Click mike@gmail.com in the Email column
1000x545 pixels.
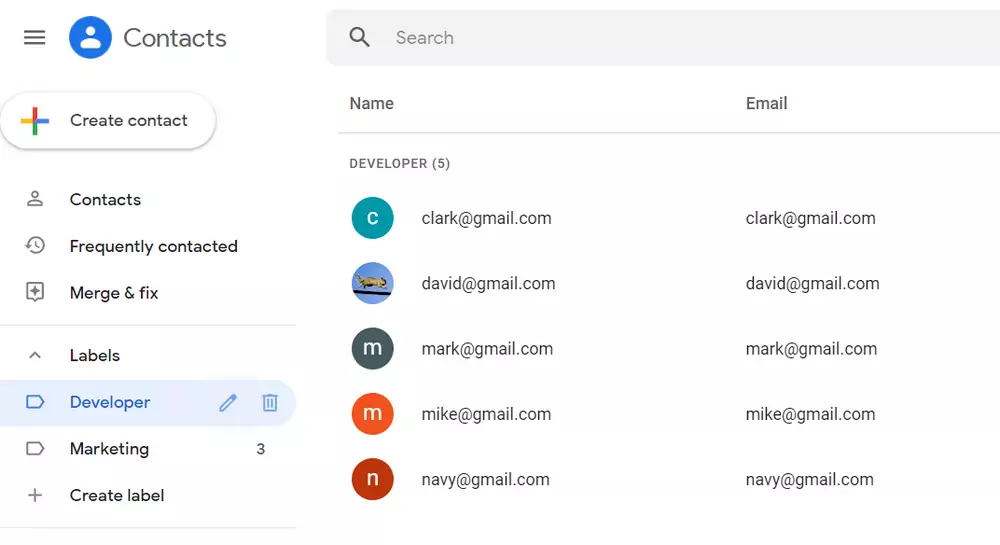[x=810, y=414]
